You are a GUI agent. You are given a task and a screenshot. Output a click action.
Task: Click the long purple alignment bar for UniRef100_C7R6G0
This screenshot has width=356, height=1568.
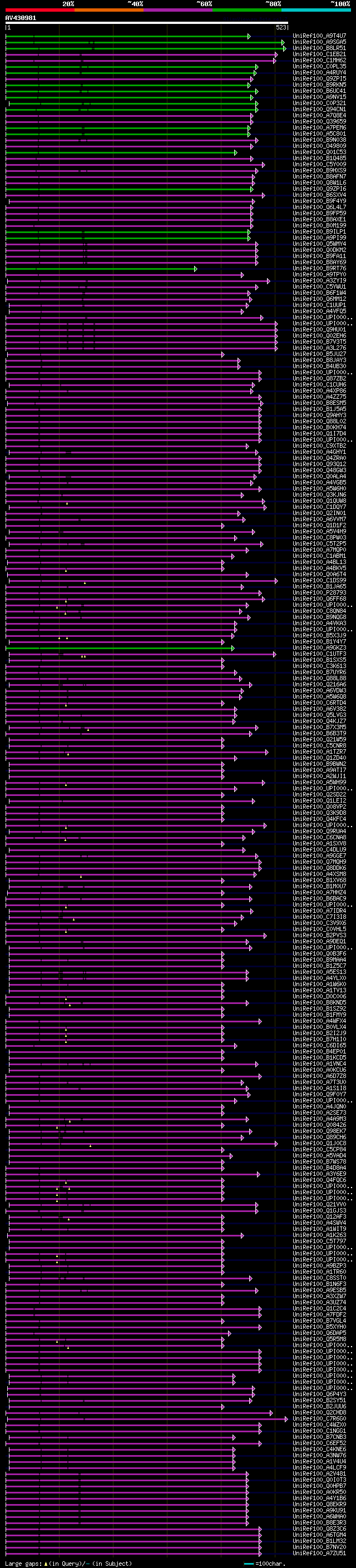point(147,1419)
